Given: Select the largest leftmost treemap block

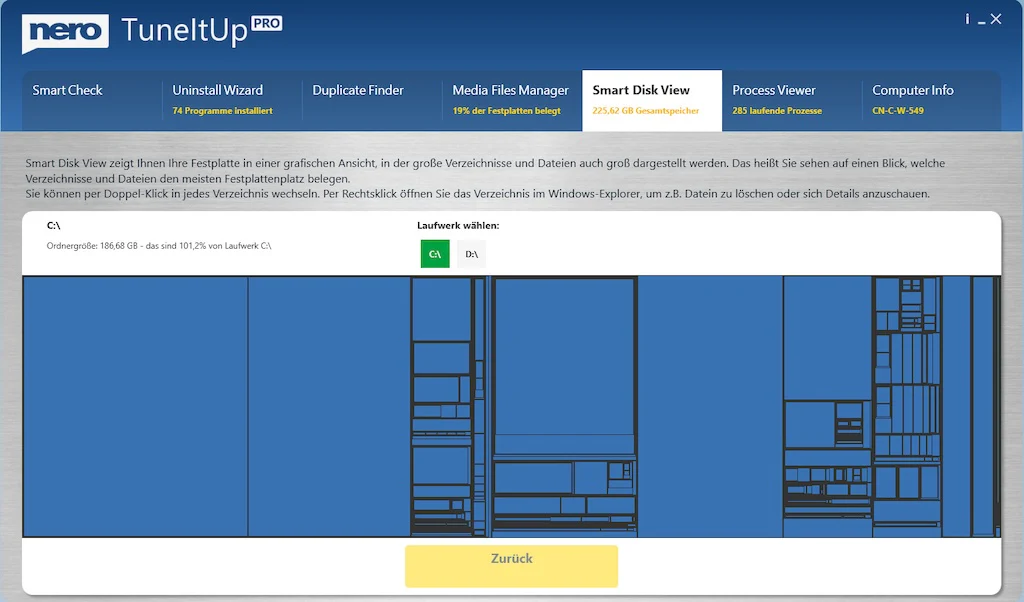Looking at the screenshot, I should tap(135, 406).
